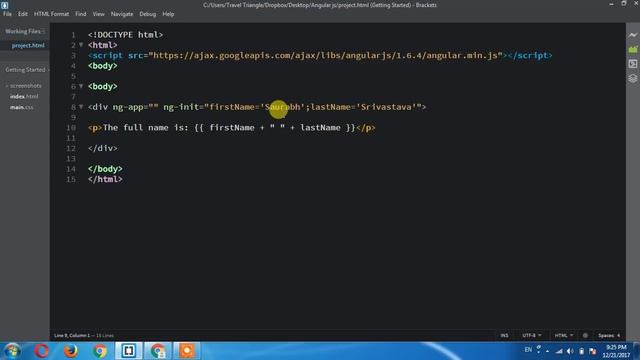Collapse the div fold on line 8
This screenshot has width=640, height=360.
coord(81,107)
